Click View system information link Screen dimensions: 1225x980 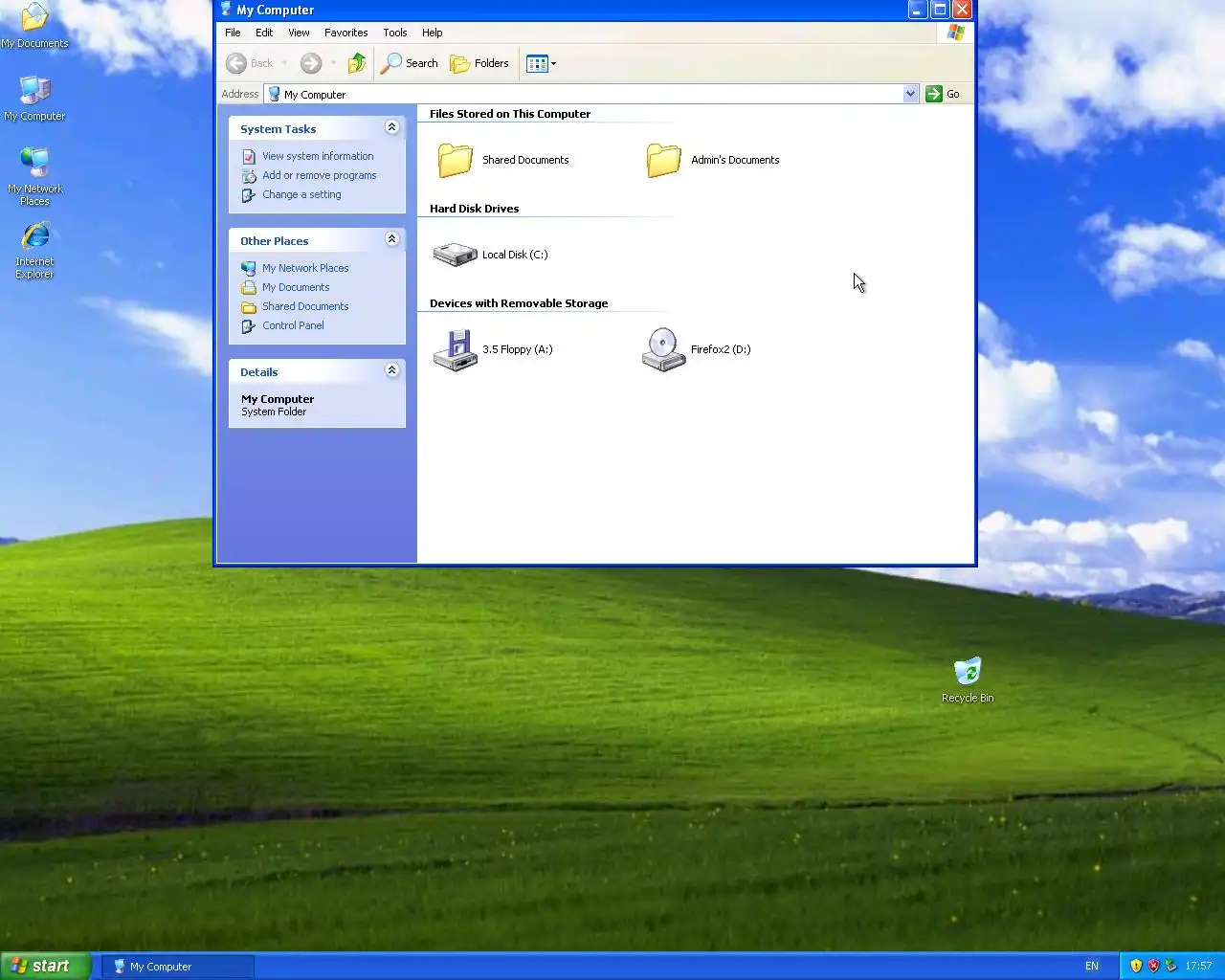click(x=318, y=156)
